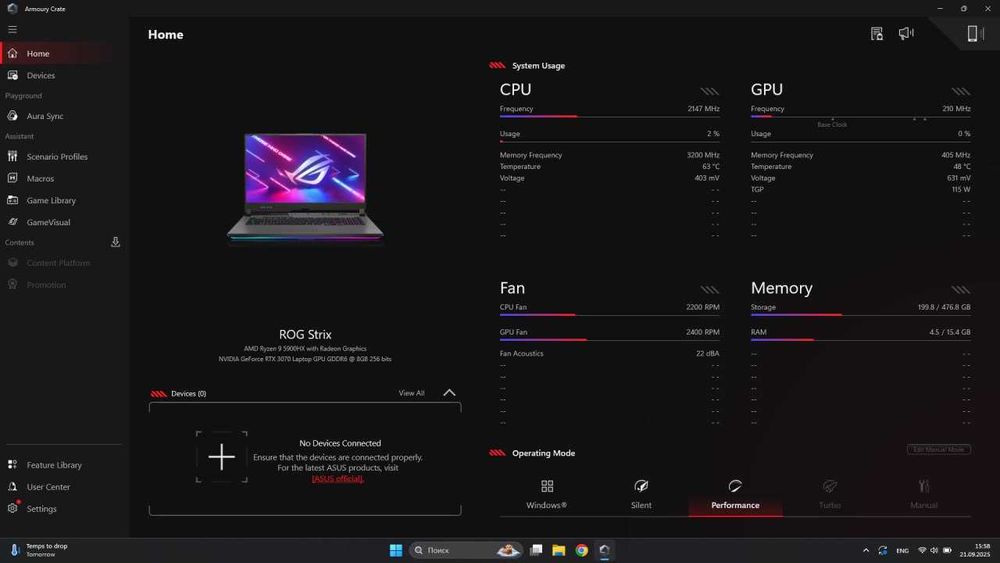Open Chrome from taskbar
Image resolution: width=1000 pixels, height=563 pixels.
pyautogui.click(x=582, y=550)
